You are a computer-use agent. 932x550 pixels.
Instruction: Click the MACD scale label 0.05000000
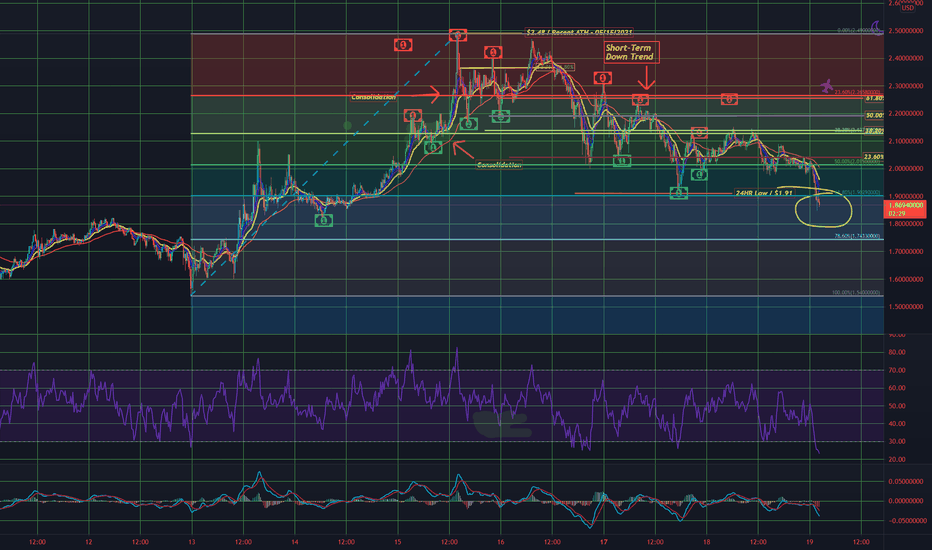tap(906, 481)
